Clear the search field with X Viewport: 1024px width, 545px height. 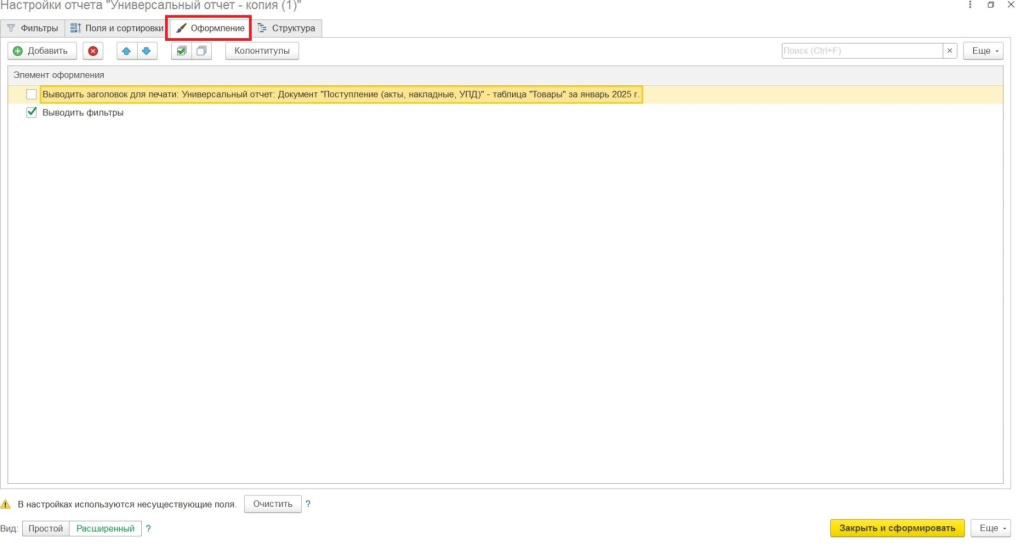(950, 51)
